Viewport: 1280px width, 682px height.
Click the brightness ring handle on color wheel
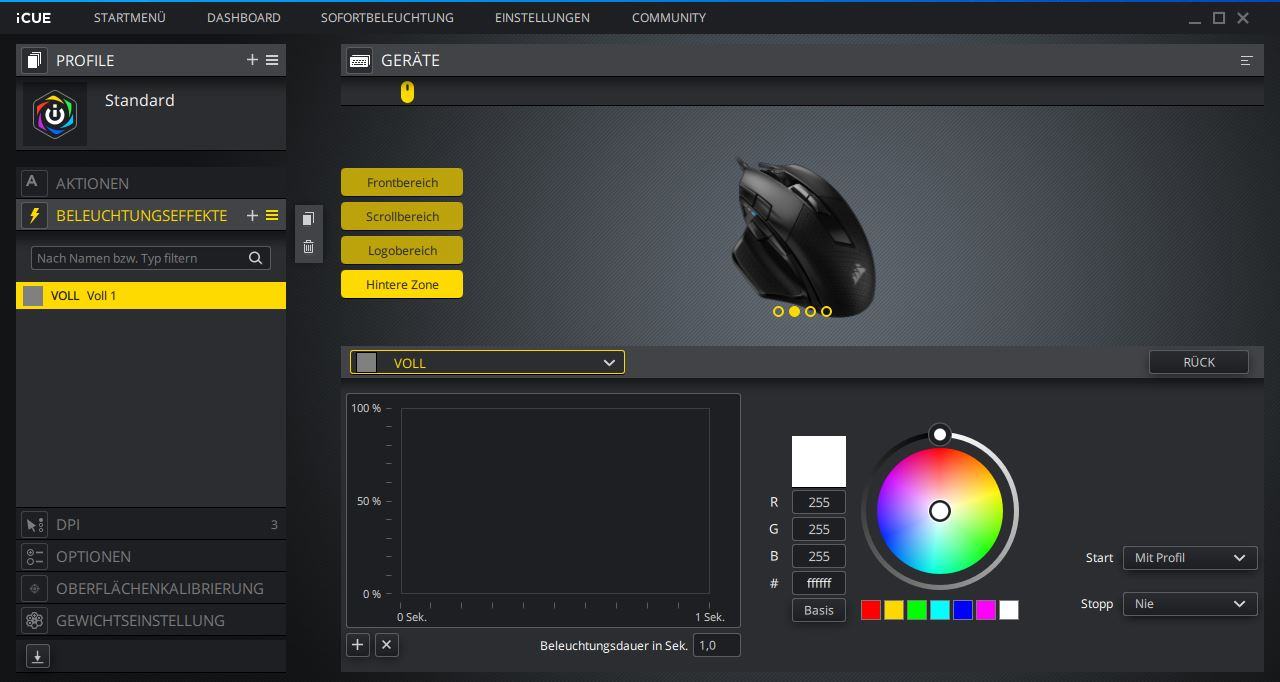point(940,434)
